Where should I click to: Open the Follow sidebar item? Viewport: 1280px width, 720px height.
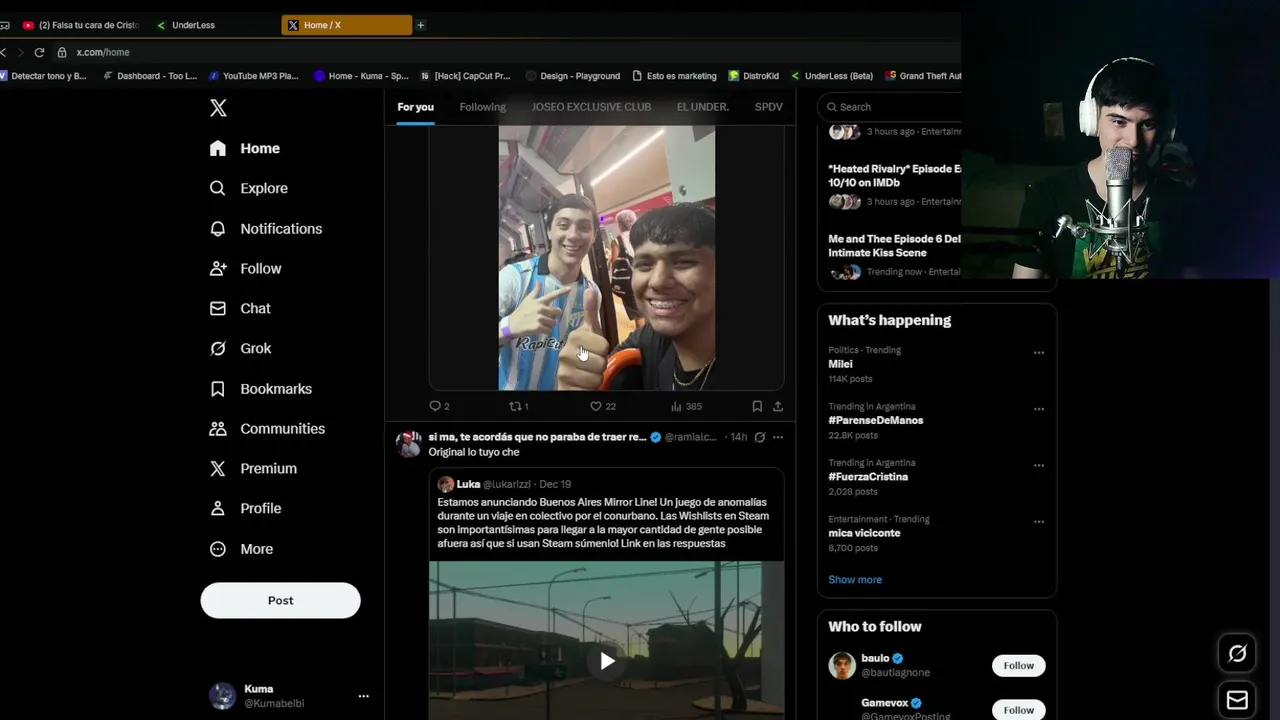[246, 268]
